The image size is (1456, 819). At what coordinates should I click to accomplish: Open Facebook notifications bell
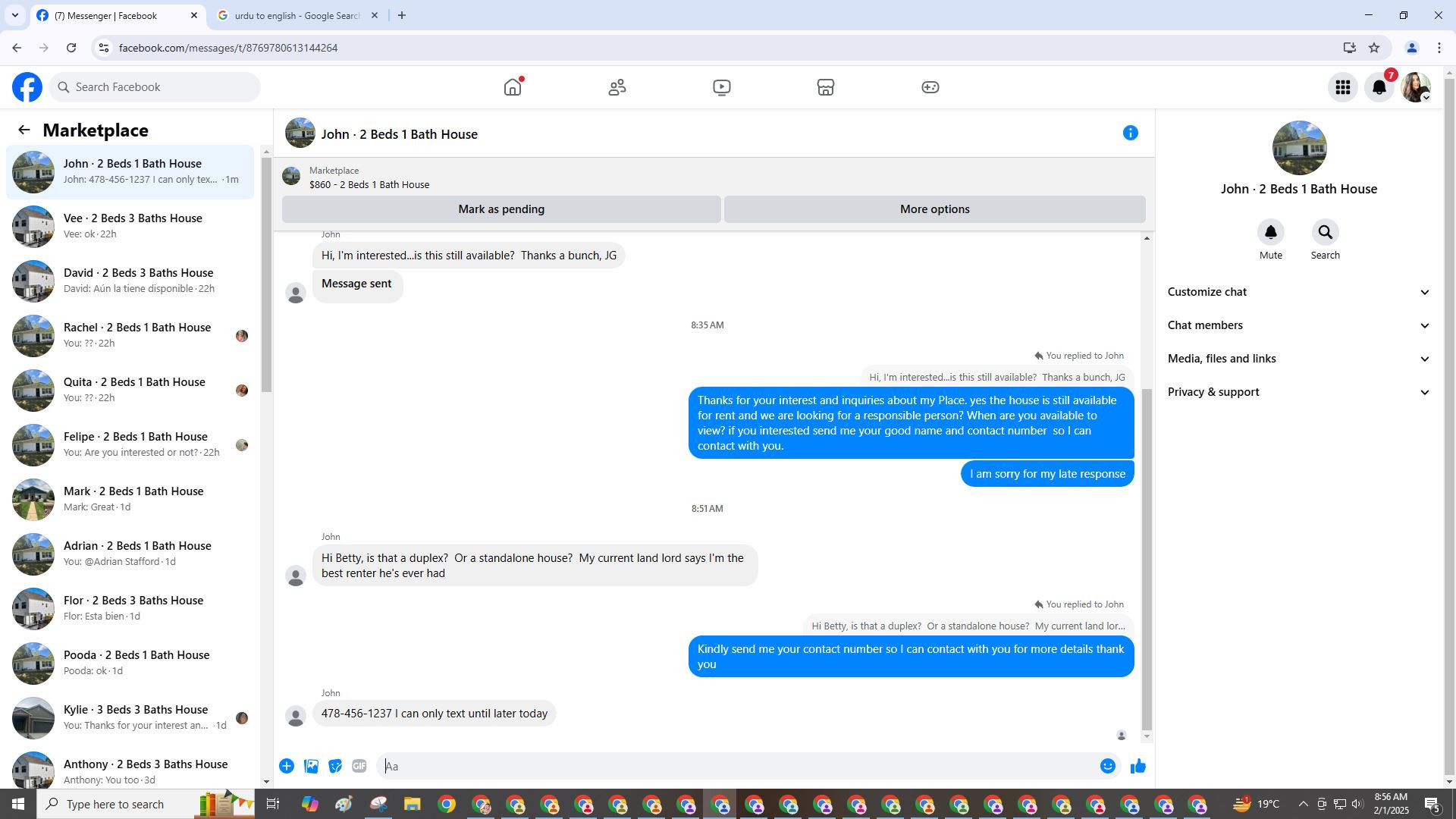1379,87
